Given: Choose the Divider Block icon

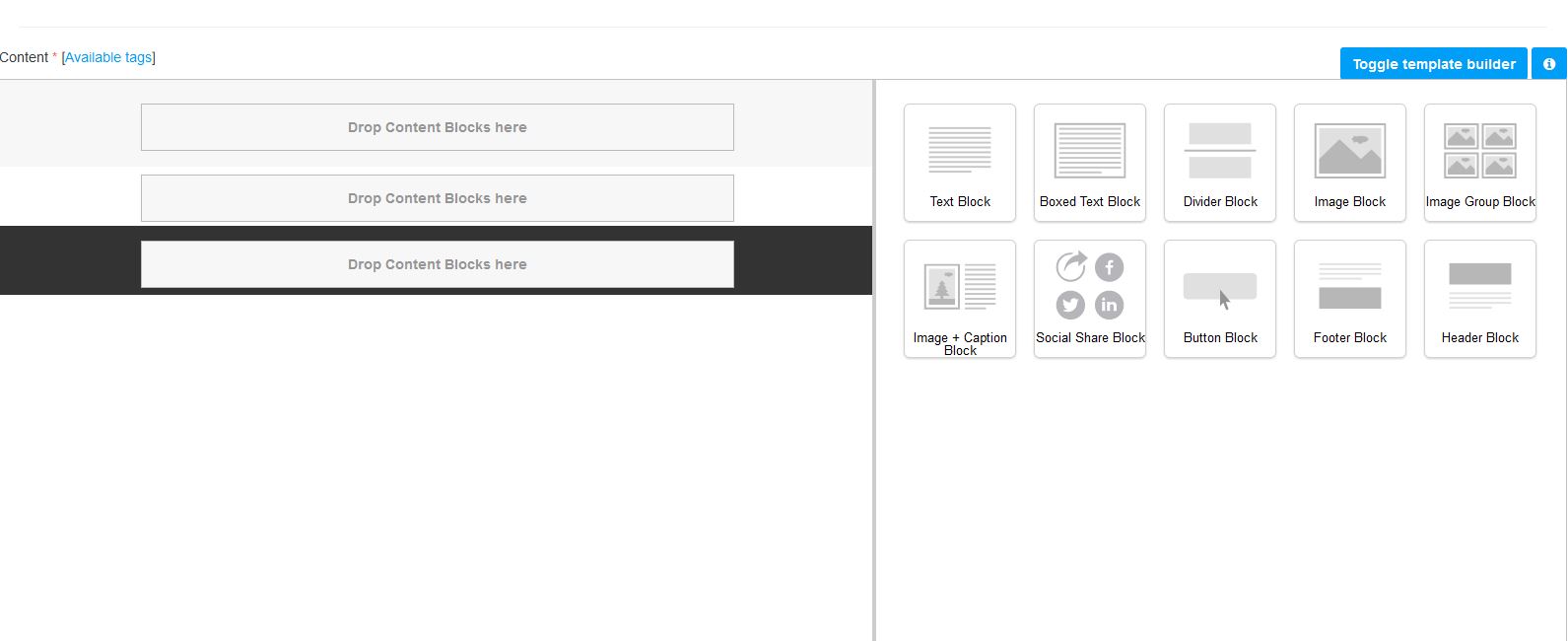Looking at the screenshot, I should coord(1219,150).
